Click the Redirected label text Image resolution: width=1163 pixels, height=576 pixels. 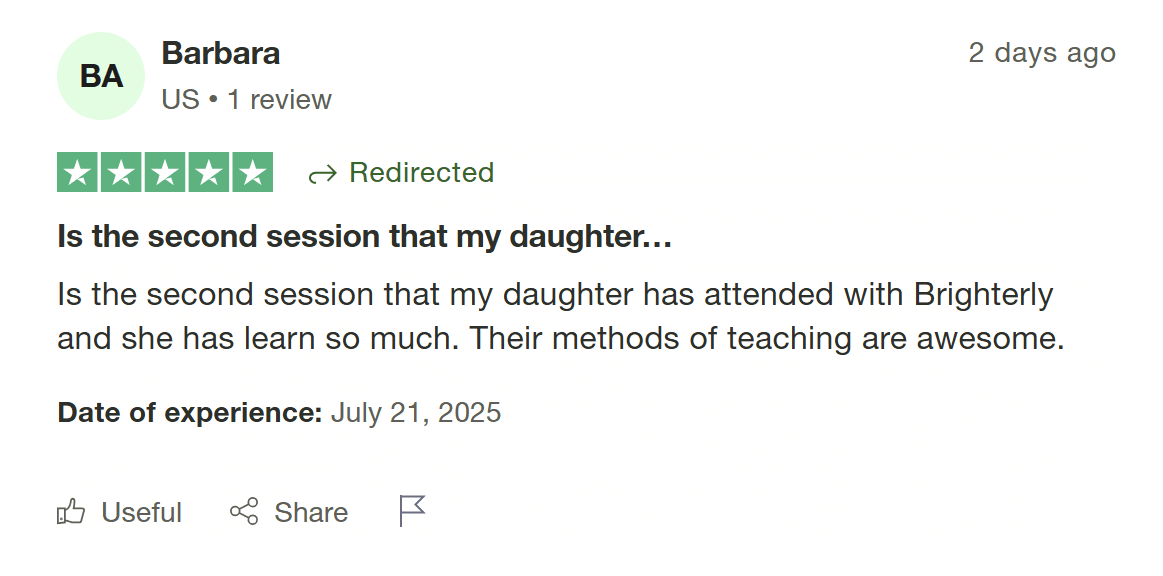420,173
